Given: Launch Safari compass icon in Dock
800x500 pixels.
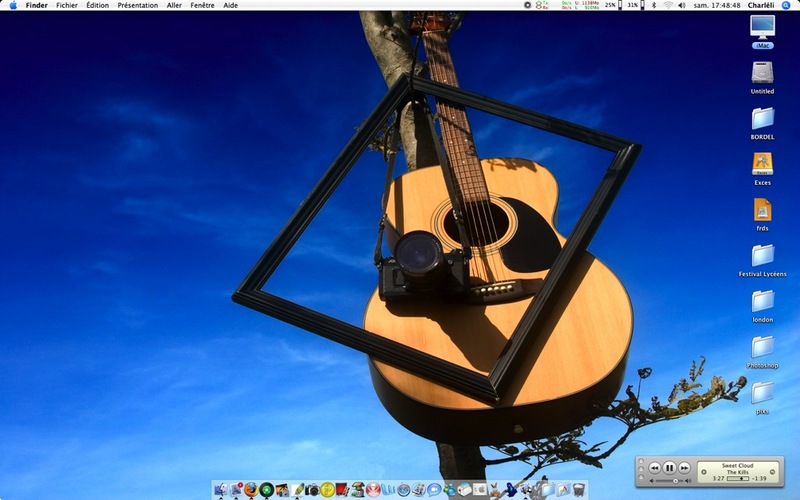Looking at the screenshot, I should pyautogui.click(x=404, y=490).
